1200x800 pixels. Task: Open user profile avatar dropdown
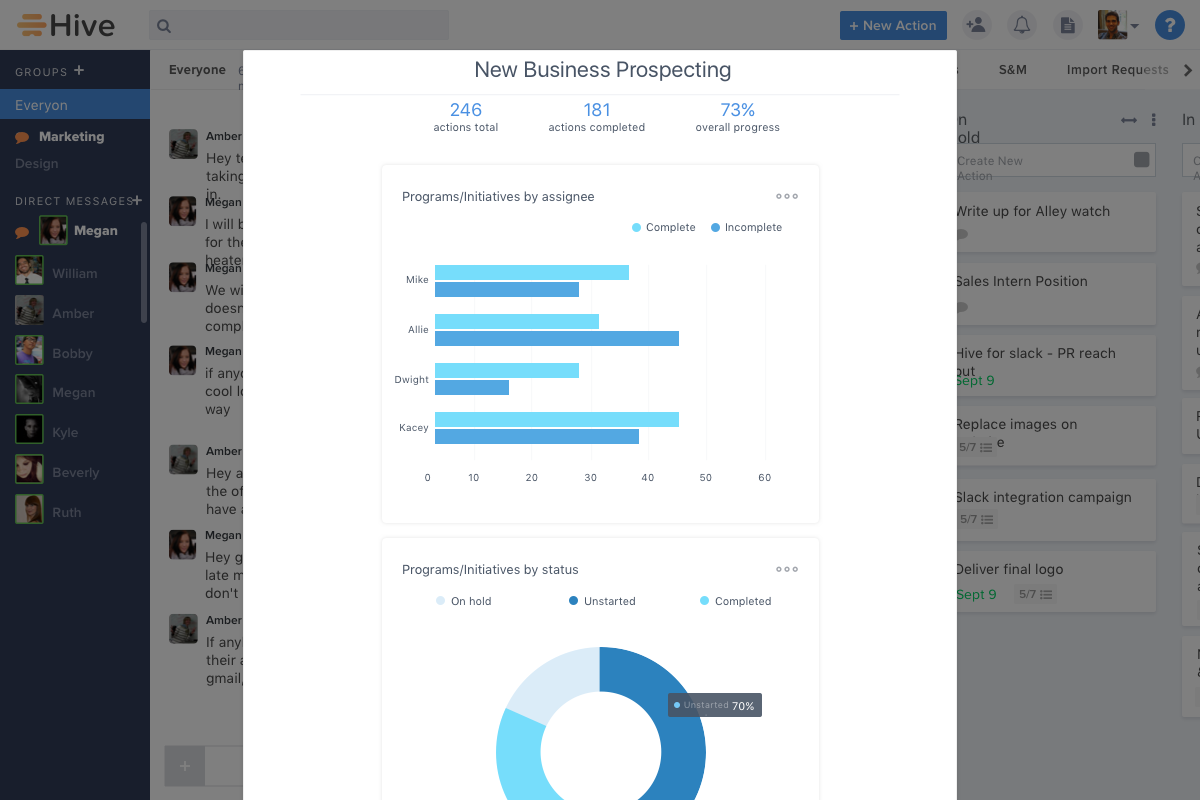pyautogui.click(x=1118, y=26)
